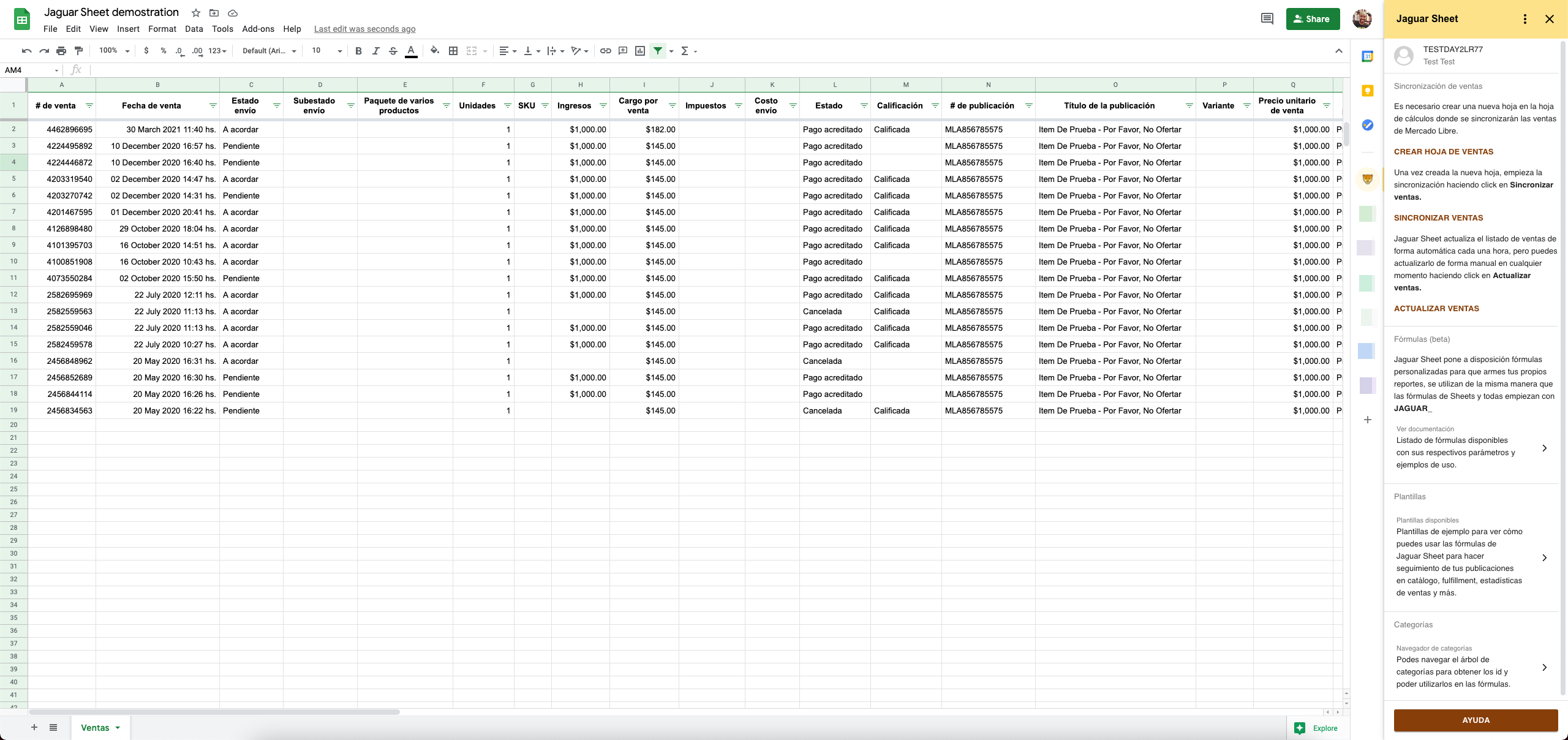Toggle strikethrough formatting
The width and height of the screenshot is (1568, 740).
pos(393,51)
